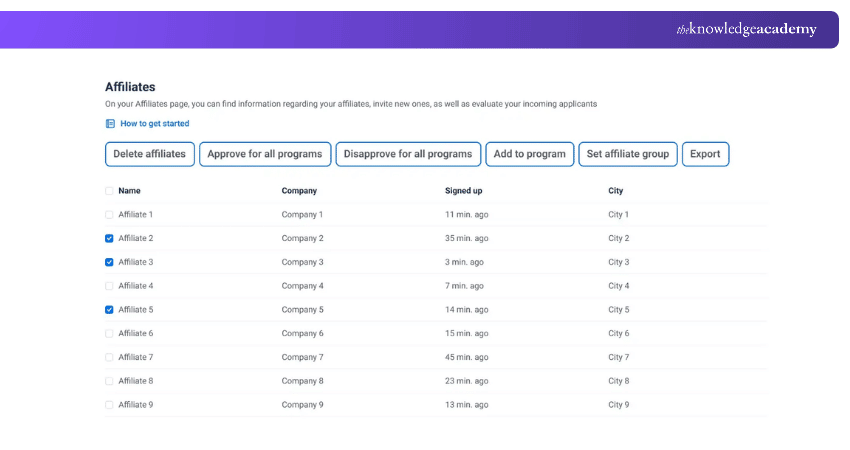
Task: Click the Company 7 cell
Action: click(x=302, y=357)
